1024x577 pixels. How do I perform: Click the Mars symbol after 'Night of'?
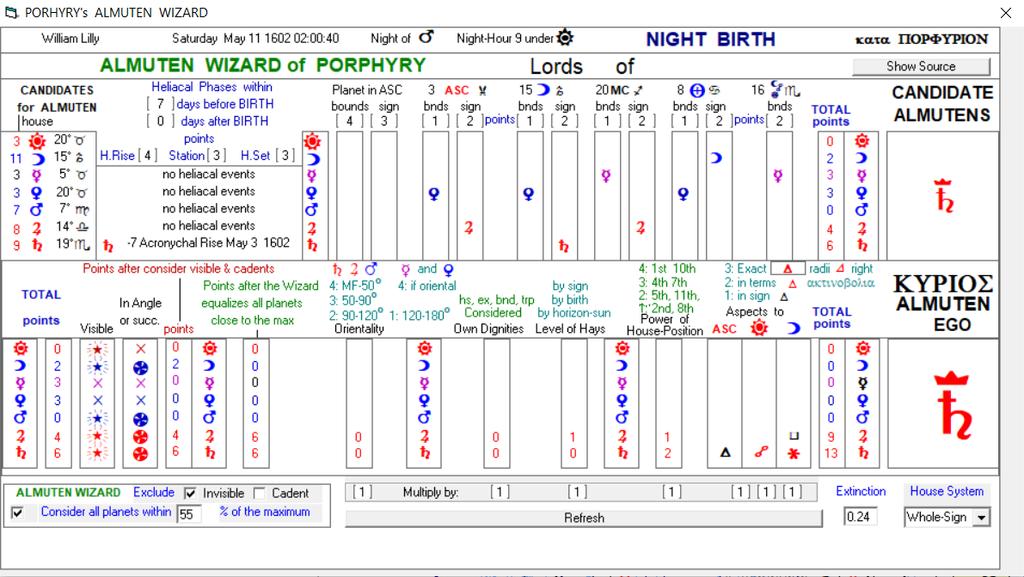tap(426, 37)
